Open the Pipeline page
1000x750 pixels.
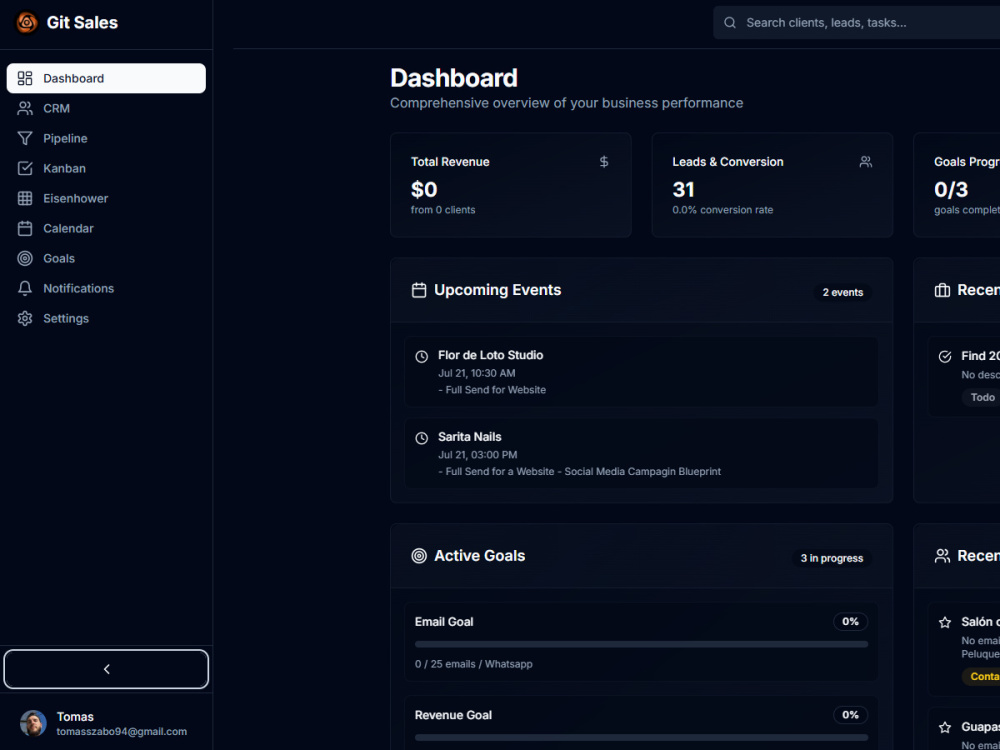pos(106,138)
